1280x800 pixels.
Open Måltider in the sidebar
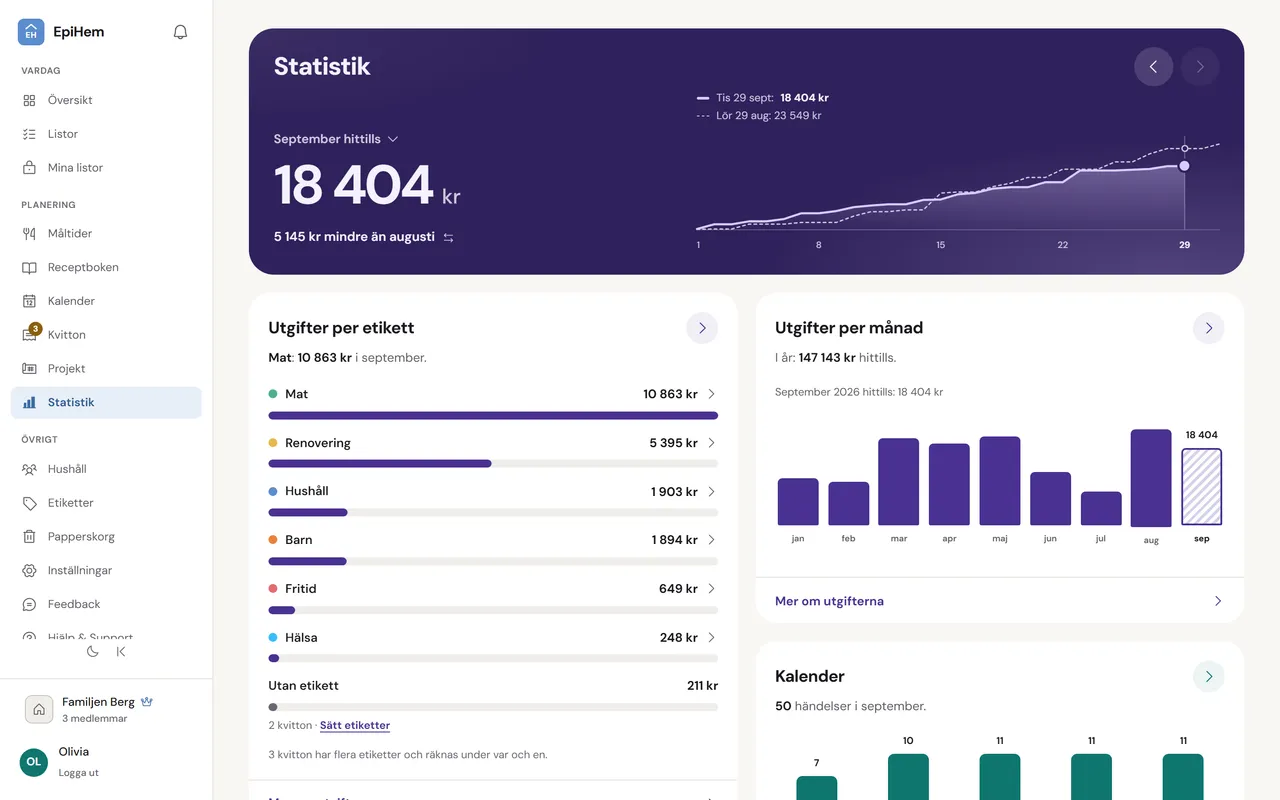[x=106, y=234]
